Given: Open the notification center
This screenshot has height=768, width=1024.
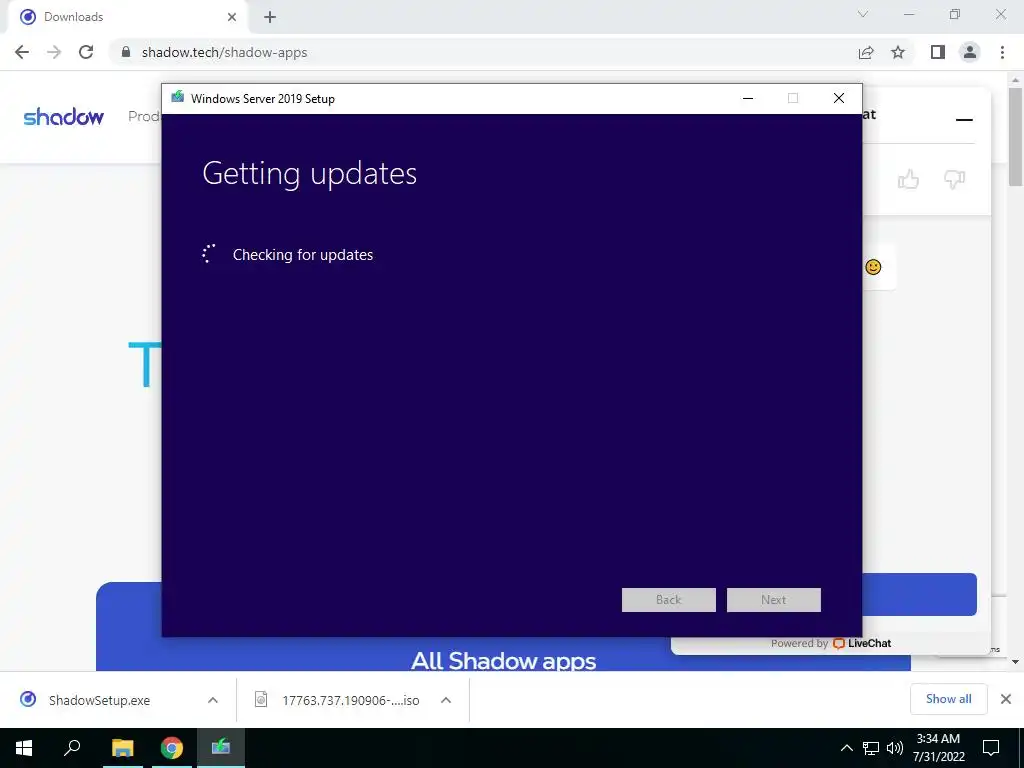Looking at the screenshot, I should click(x=991, y=748).
